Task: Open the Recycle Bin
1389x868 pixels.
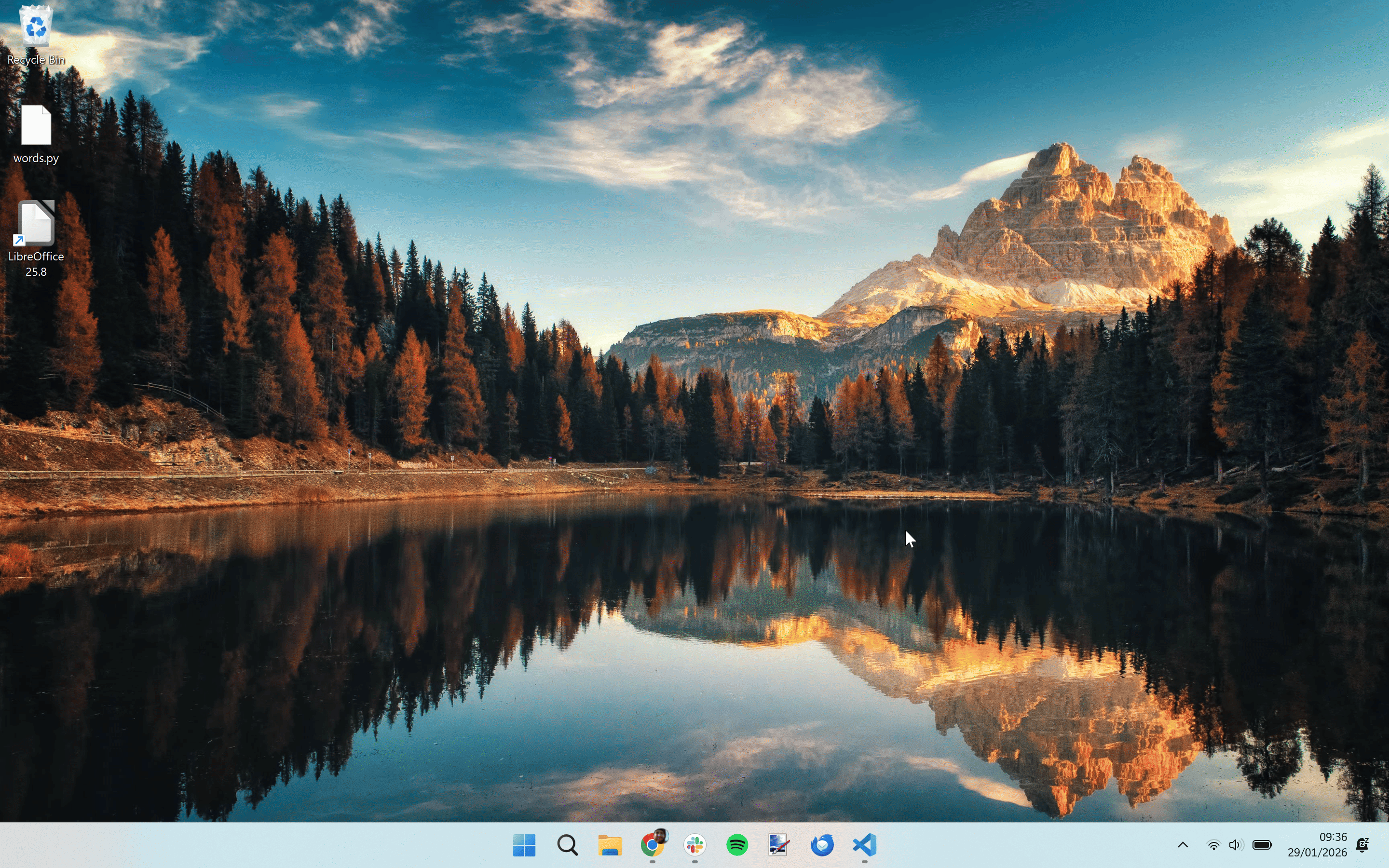Action: click(36, 34)
